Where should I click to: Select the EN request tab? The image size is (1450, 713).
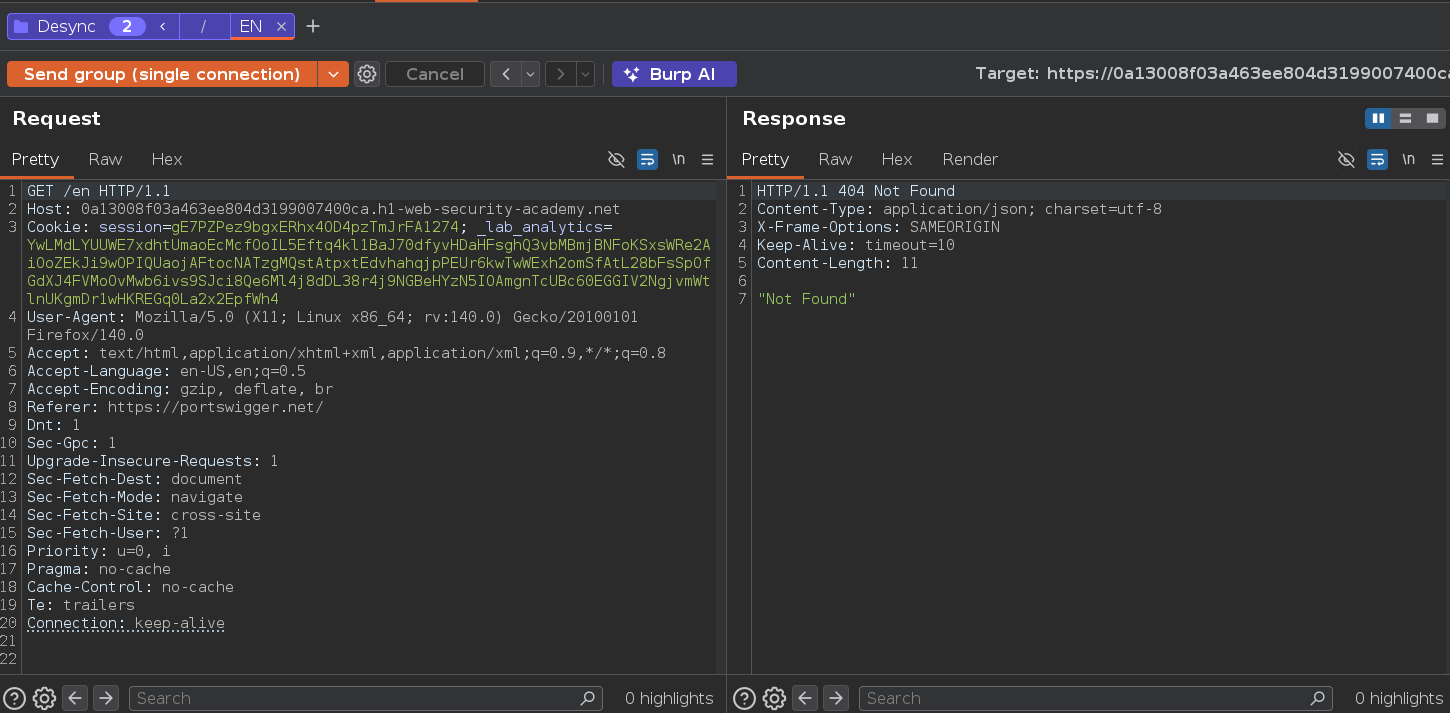[251, 27]
